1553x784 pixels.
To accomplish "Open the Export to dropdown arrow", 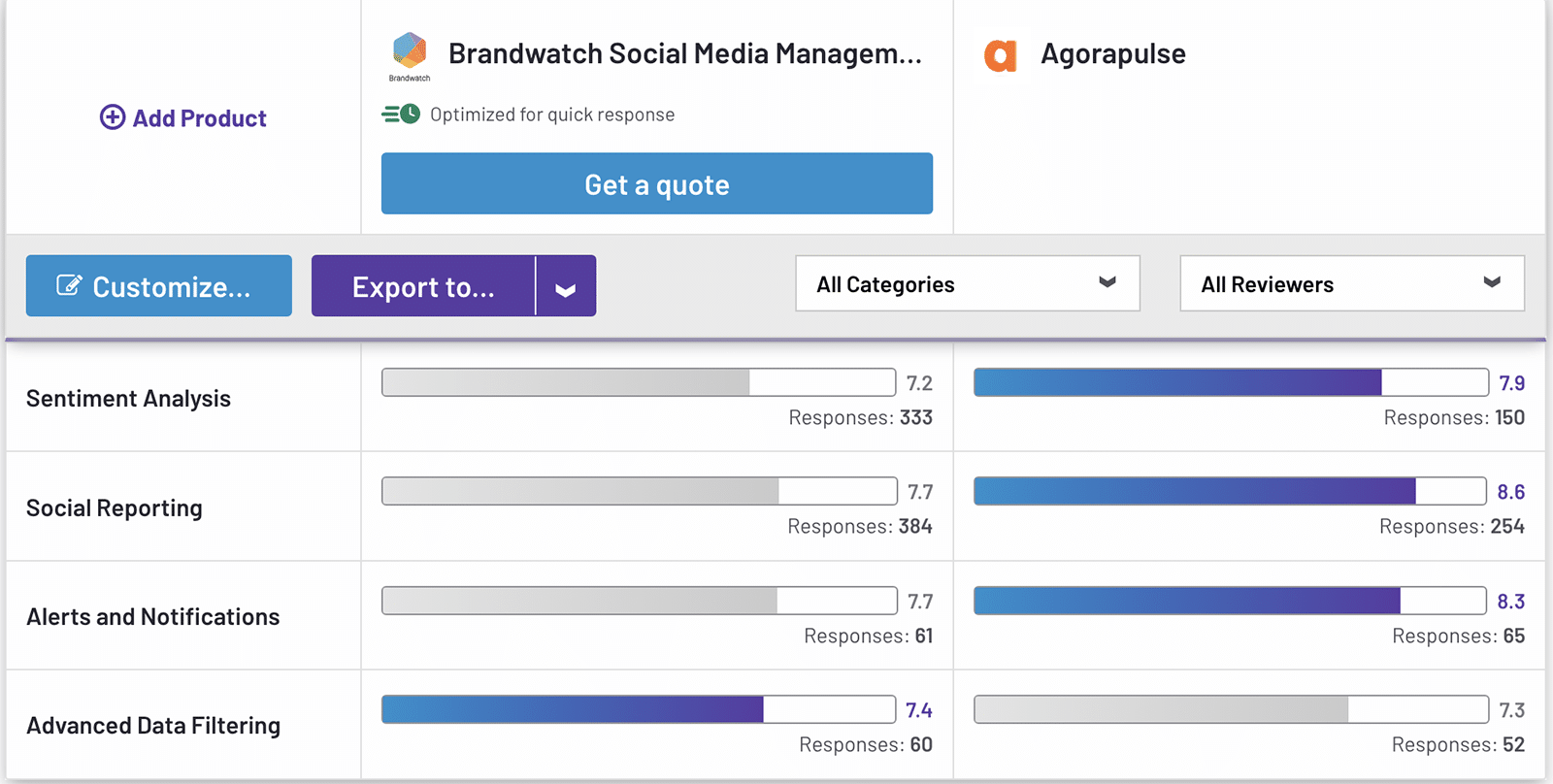I will coord(566,287).
